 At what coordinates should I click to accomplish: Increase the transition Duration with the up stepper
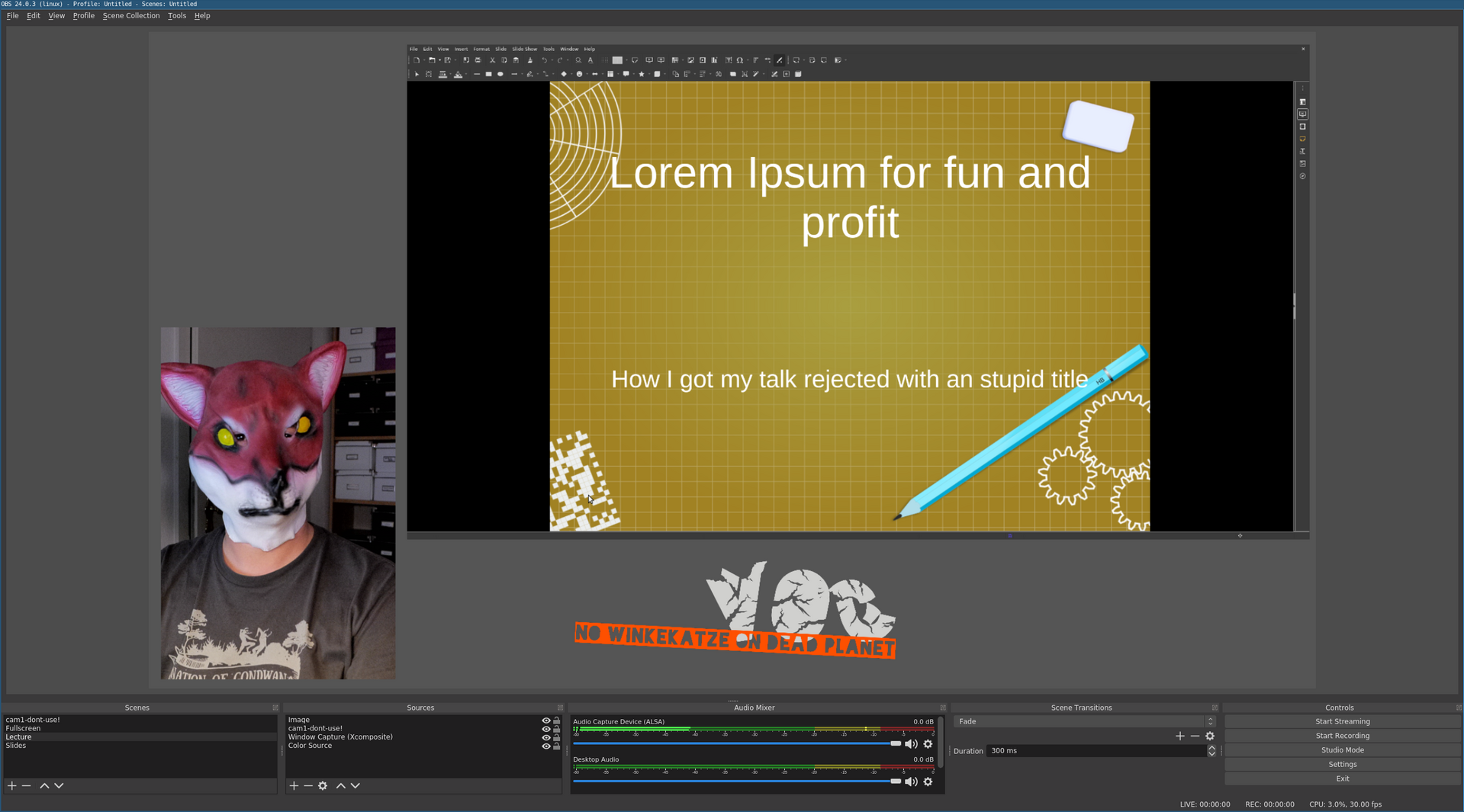(1211, 748)
